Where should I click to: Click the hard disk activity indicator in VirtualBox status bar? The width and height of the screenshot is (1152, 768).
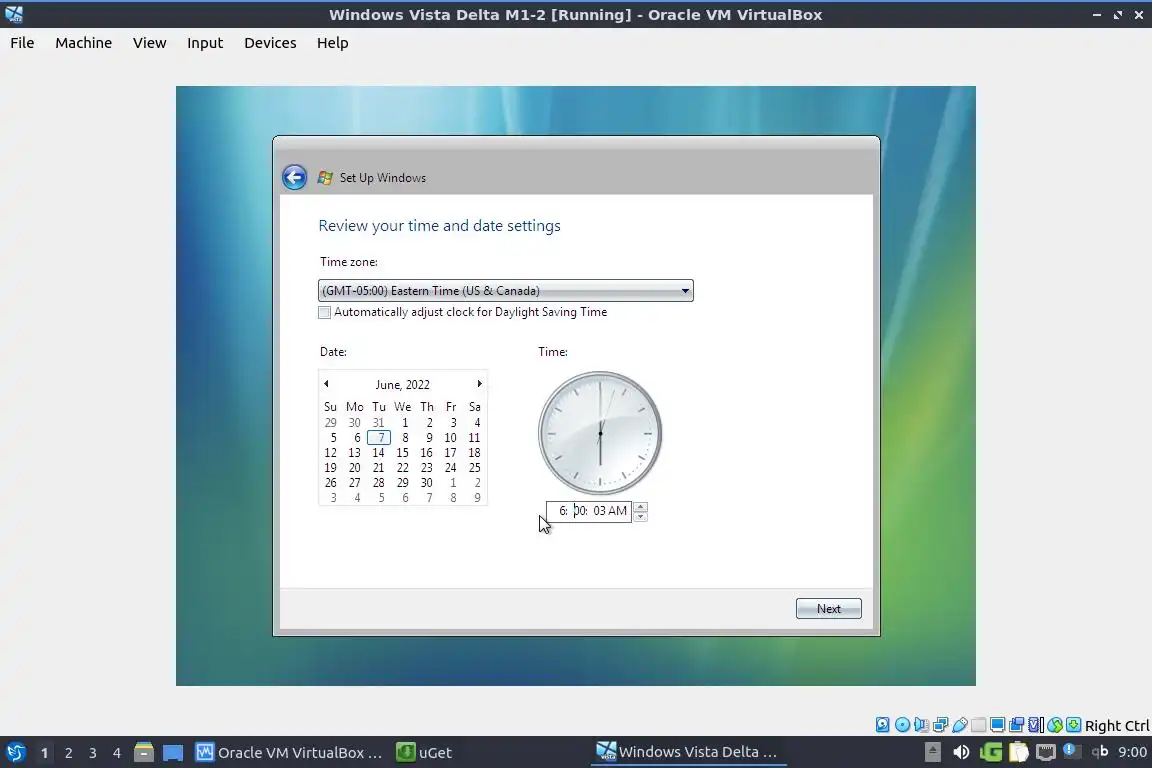[x=882, y=725]
